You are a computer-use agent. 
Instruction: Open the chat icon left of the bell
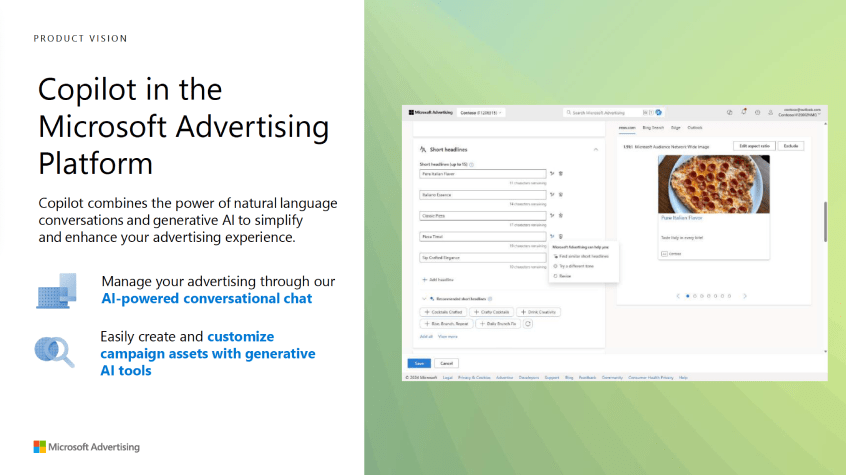(x=729, y=112)
